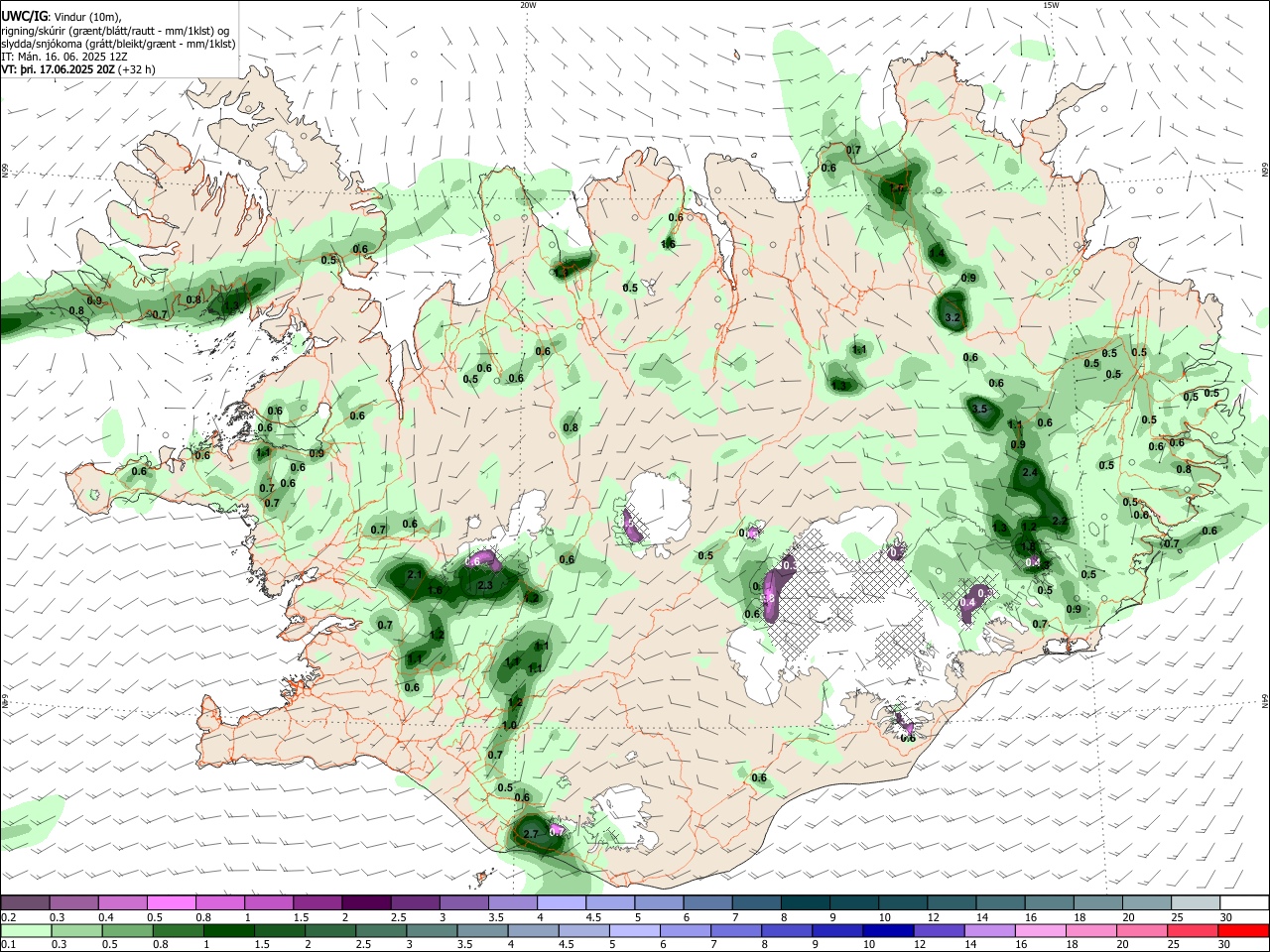Select the 2.7 value on the south coast
Image resolution: width=1270 pixels, height=952 pixels.
click(530, 833)
